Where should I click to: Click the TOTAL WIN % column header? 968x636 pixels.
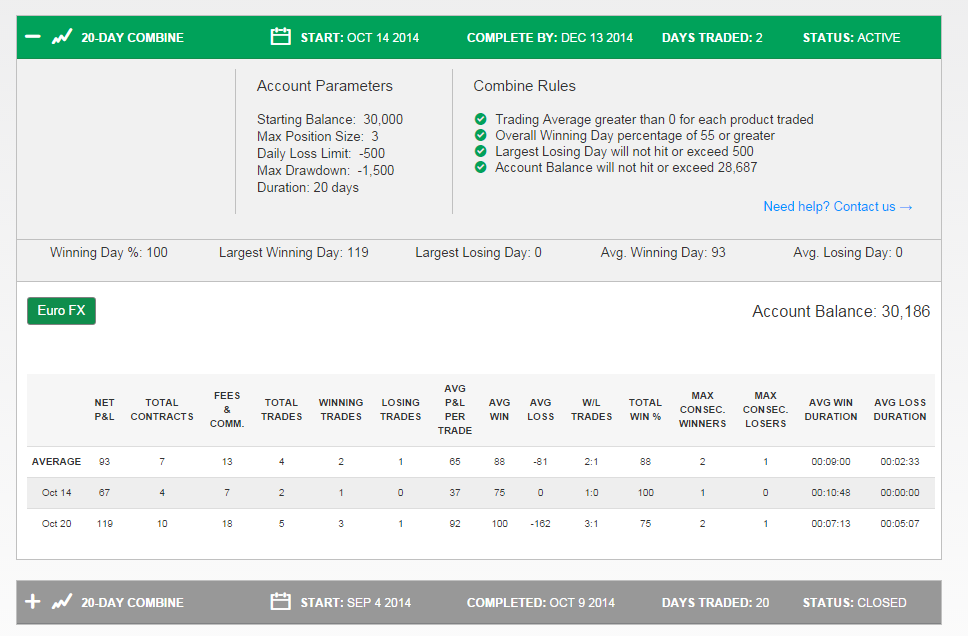tap(645, 409)
